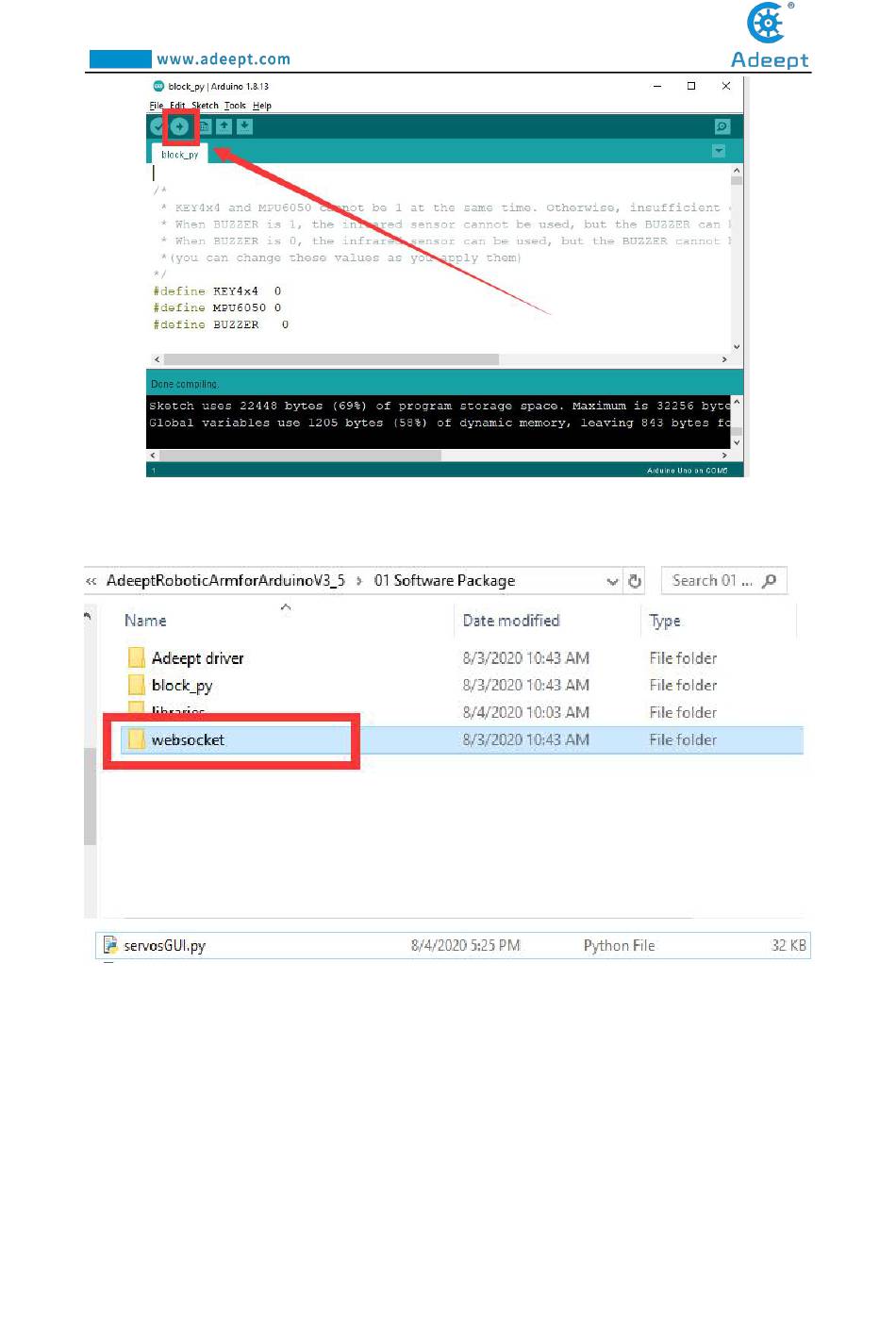Image resolution: width=896 pixels, height=1328 pixels.
Task: Click the refresh icon beside address bar
Action: (635, 581)
